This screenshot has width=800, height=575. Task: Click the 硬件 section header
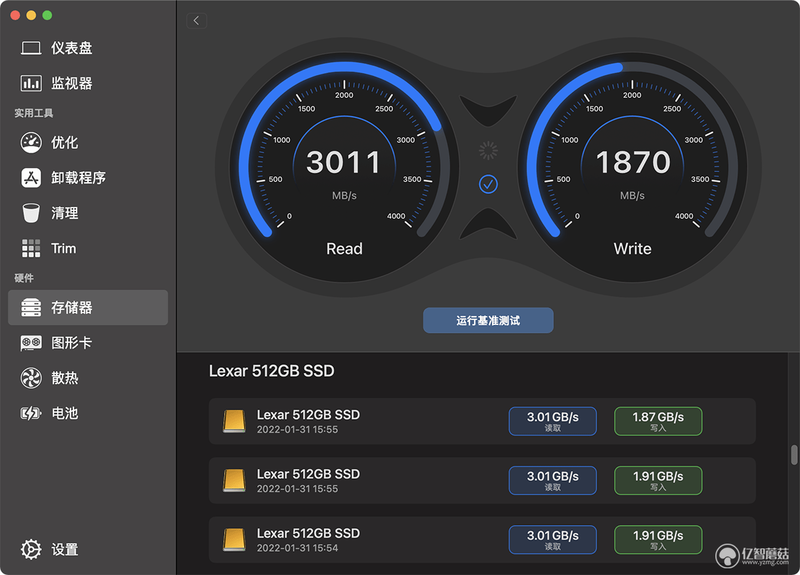pos(24,278)
